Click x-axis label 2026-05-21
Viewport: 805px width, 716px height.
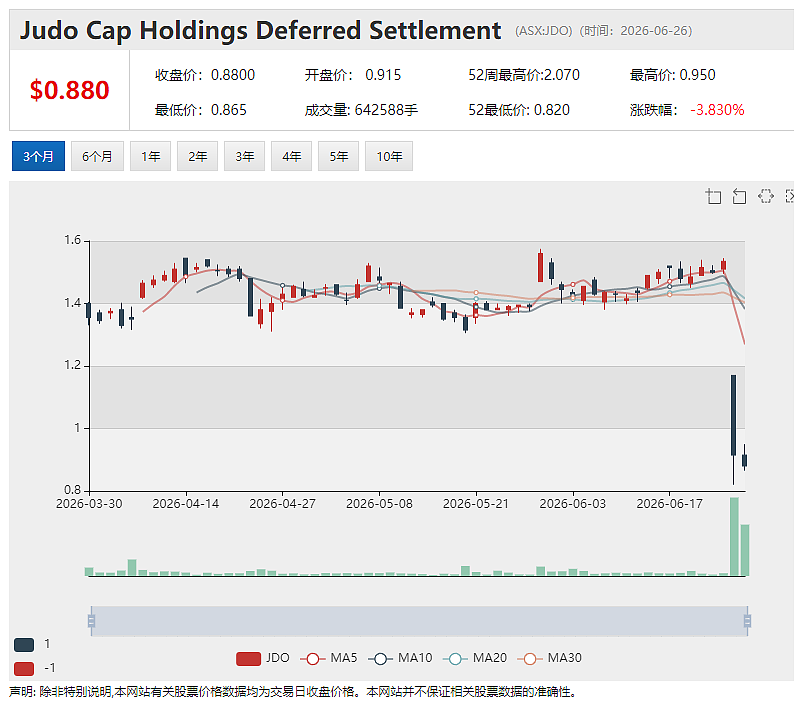click(476, 504)
